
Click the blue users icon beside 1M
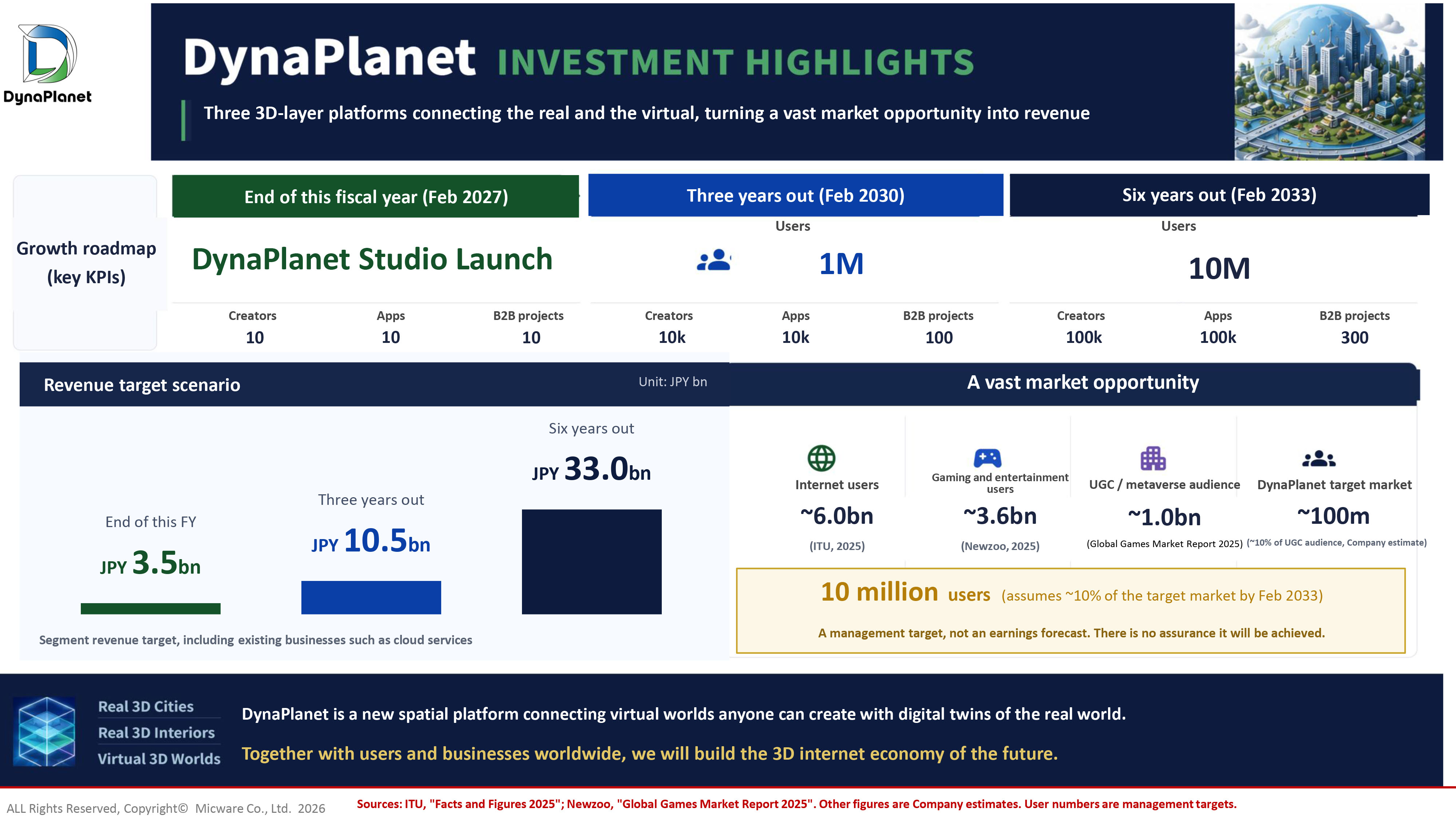coord(714,260)
